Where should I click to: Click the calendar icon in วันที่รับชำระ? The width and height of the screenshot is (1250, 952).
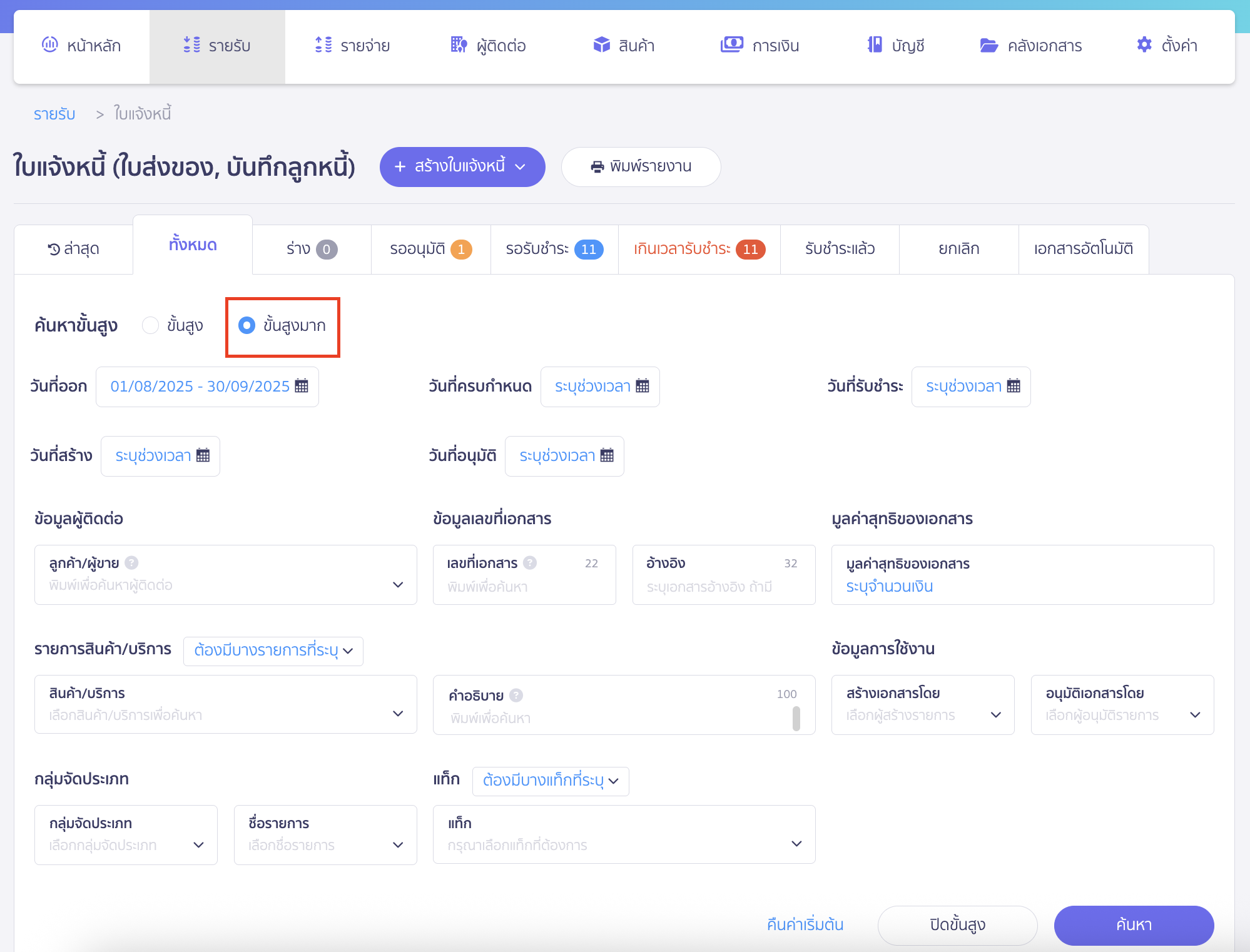(x=1014, y=386)
